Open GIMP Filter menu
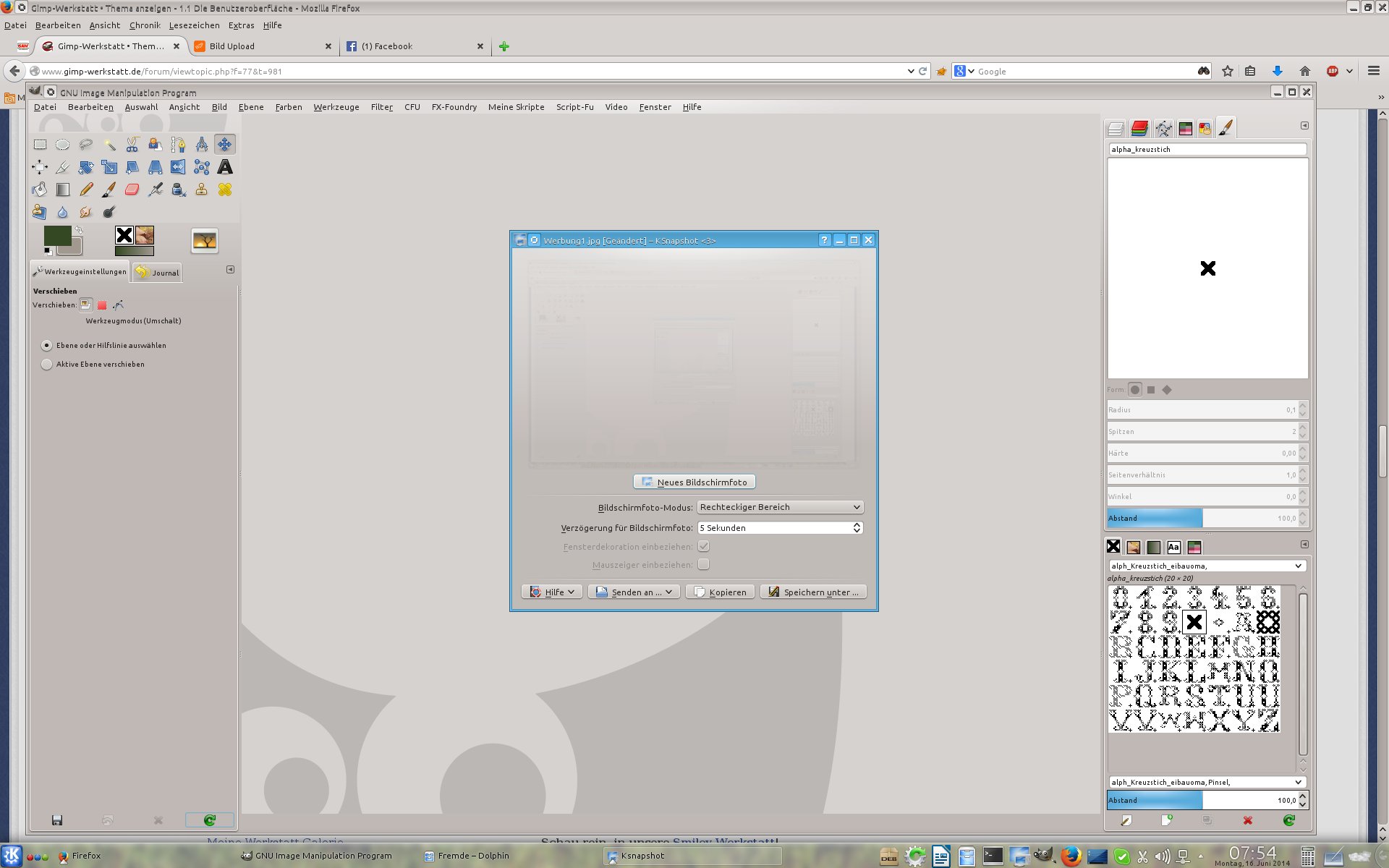1389x868 pixels. point(382,107)
